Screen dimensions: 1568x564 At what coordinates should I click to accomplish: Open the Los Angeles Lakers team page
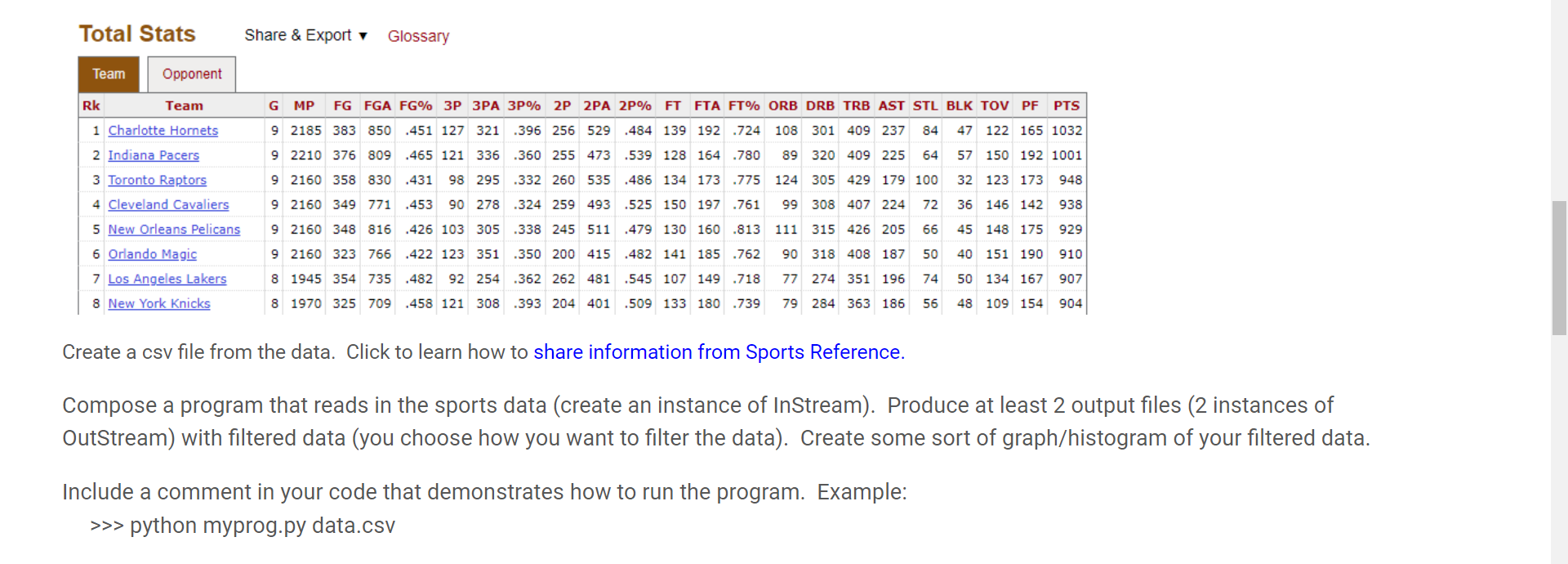coord(167,279)
